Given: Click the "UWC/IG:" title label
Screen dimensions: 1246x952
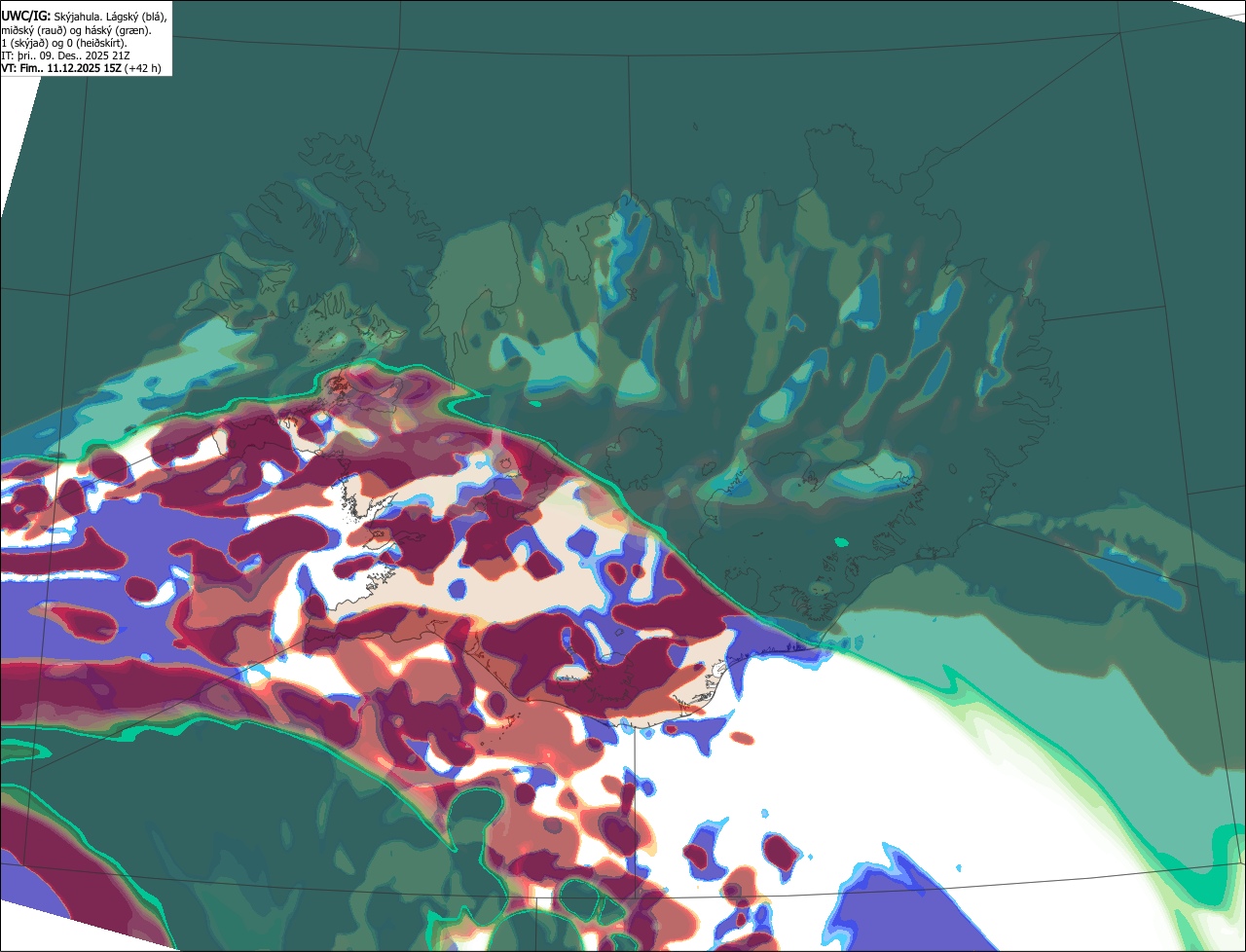Looking at the screenshot, I should (26, 17).
